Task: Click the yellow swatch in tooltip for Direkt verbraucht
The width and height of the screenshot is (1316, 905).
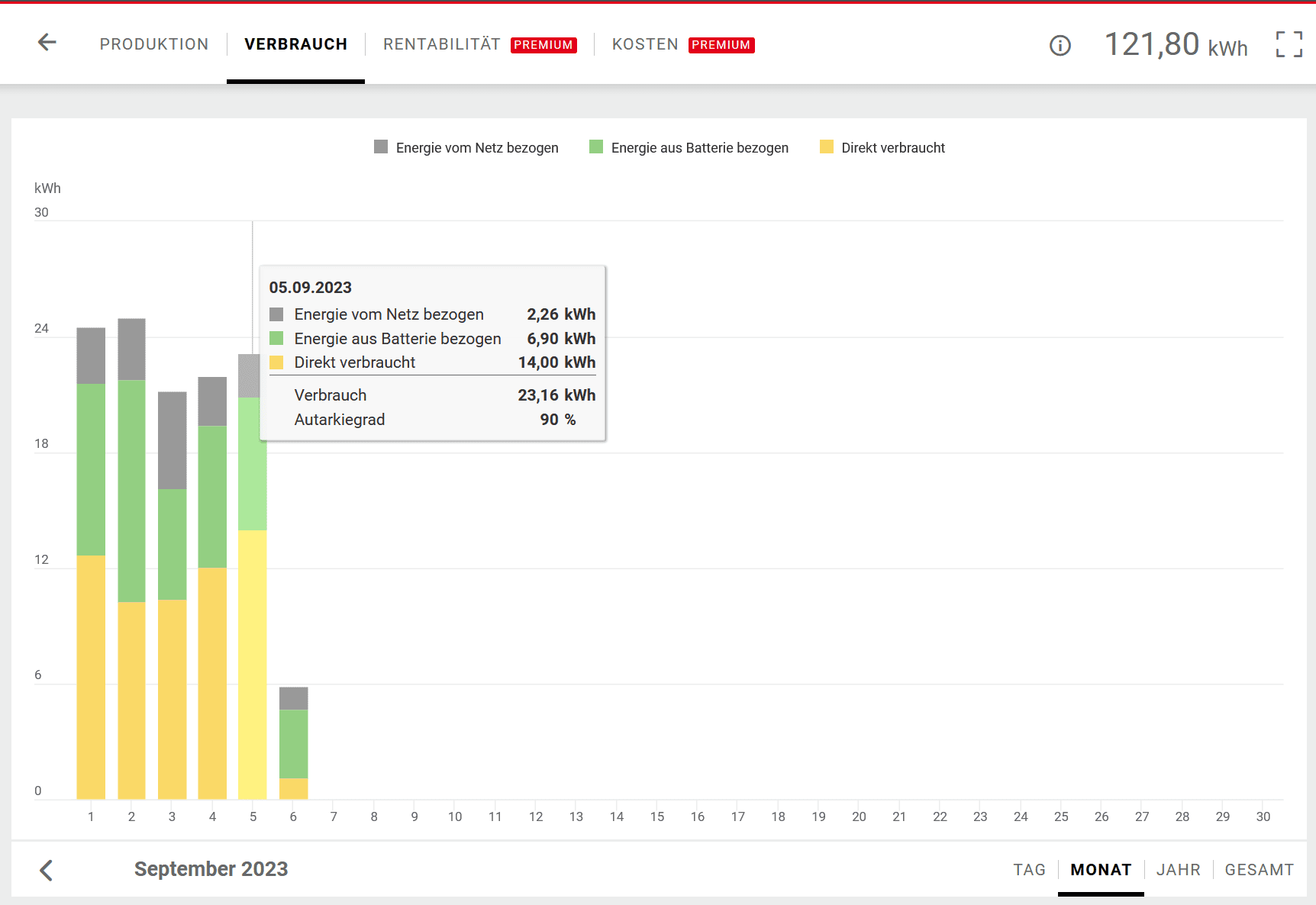Action: coord(276,362)
